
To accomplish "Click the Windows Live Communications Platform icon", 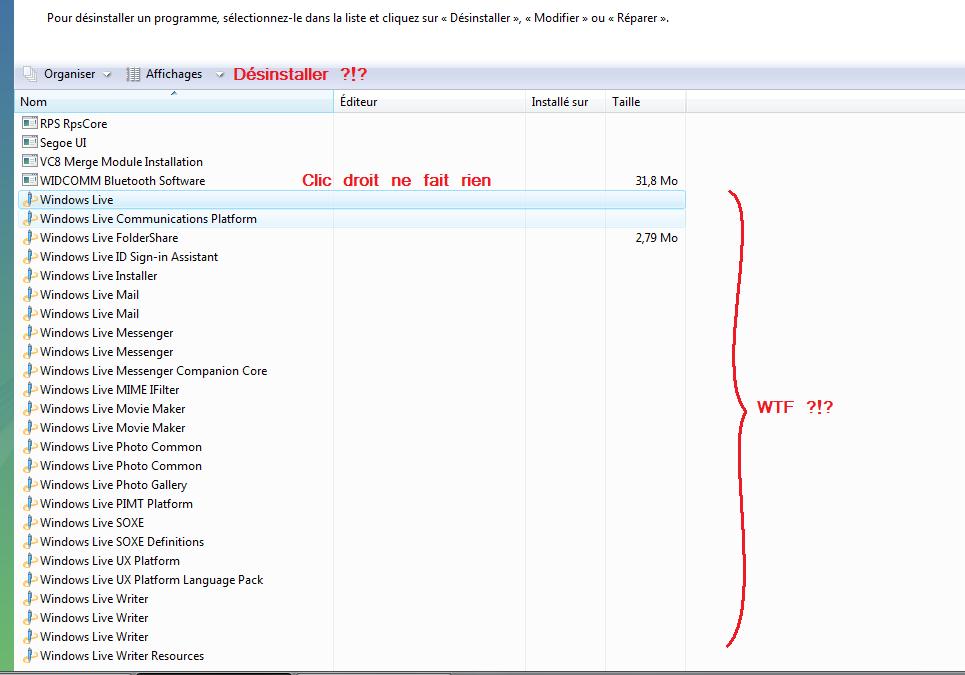I will tap(30, 218).
